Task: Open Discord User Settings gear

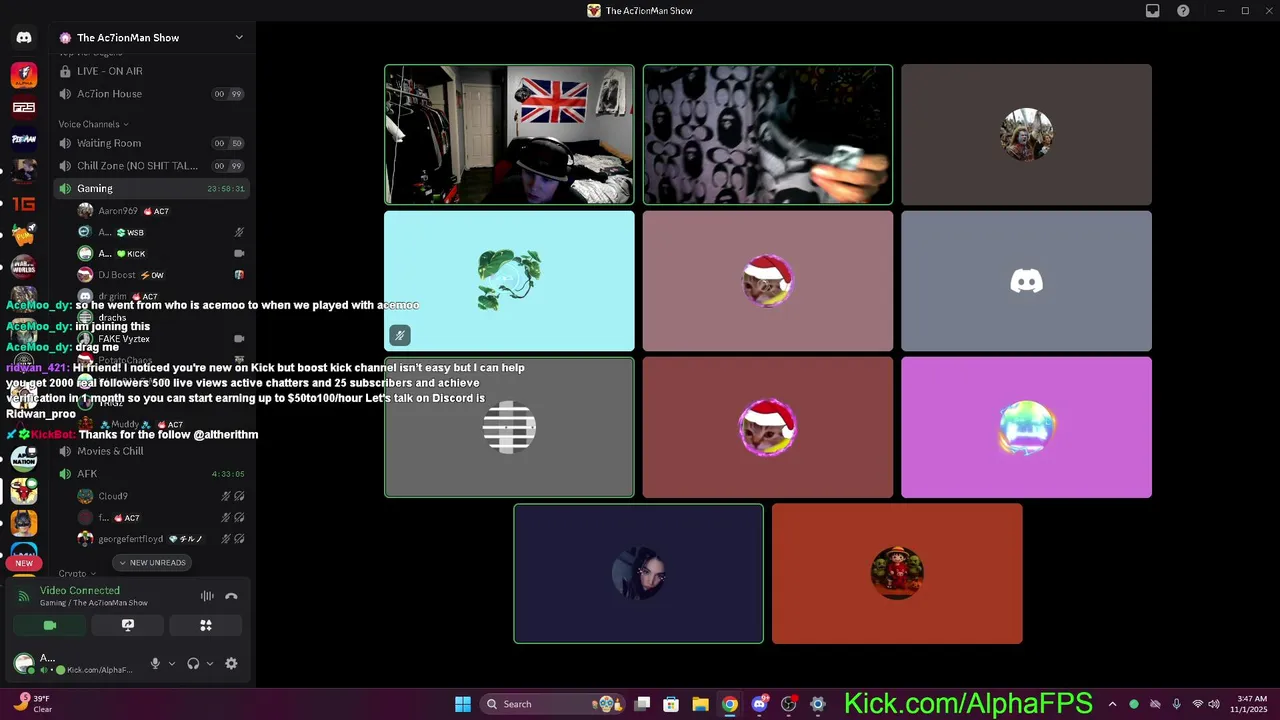Action: coord(231,663)
